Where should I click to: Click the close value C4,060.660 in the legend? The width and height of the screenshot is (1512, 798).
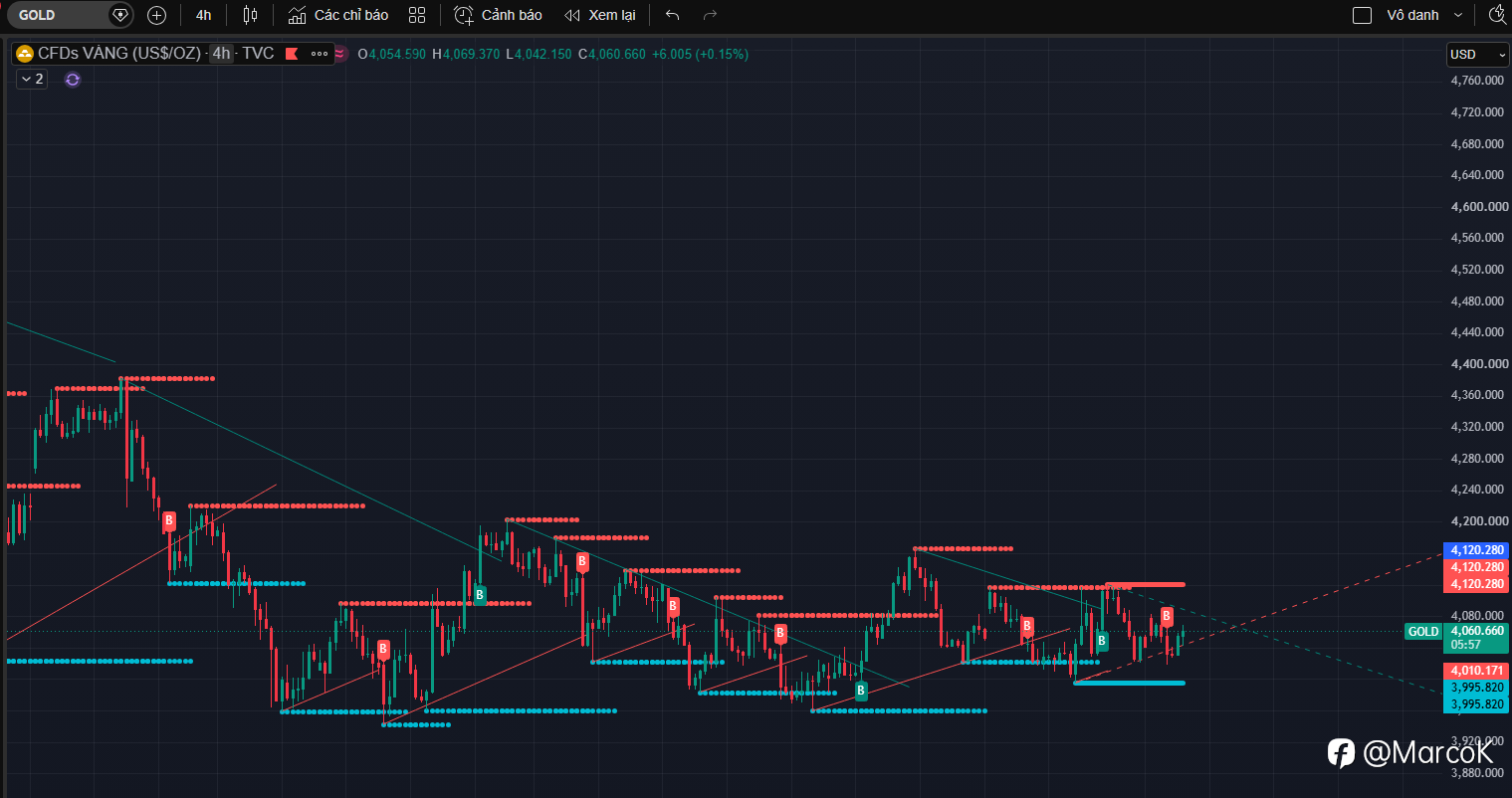611,54
